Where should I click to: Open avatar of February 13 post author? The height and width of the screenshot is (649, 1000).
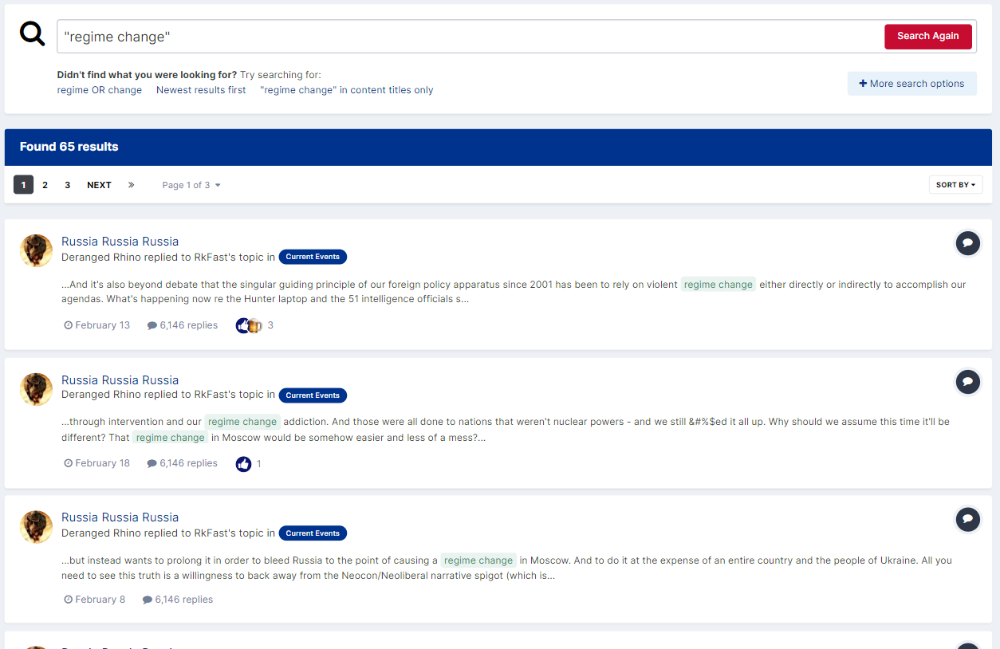[36, 250]
